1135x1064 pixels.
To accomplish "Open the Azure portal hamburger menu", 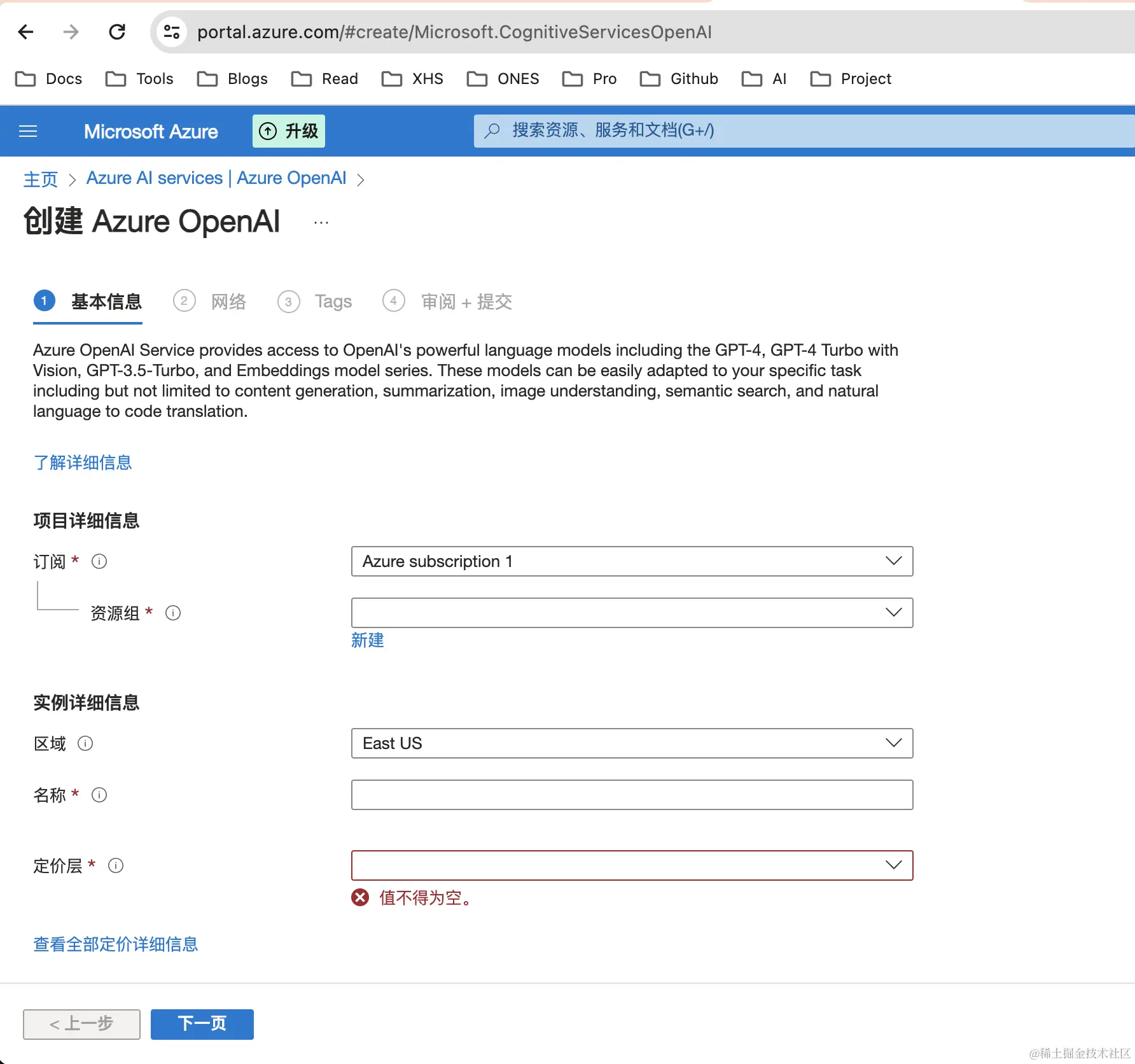I will pos(28,131).
